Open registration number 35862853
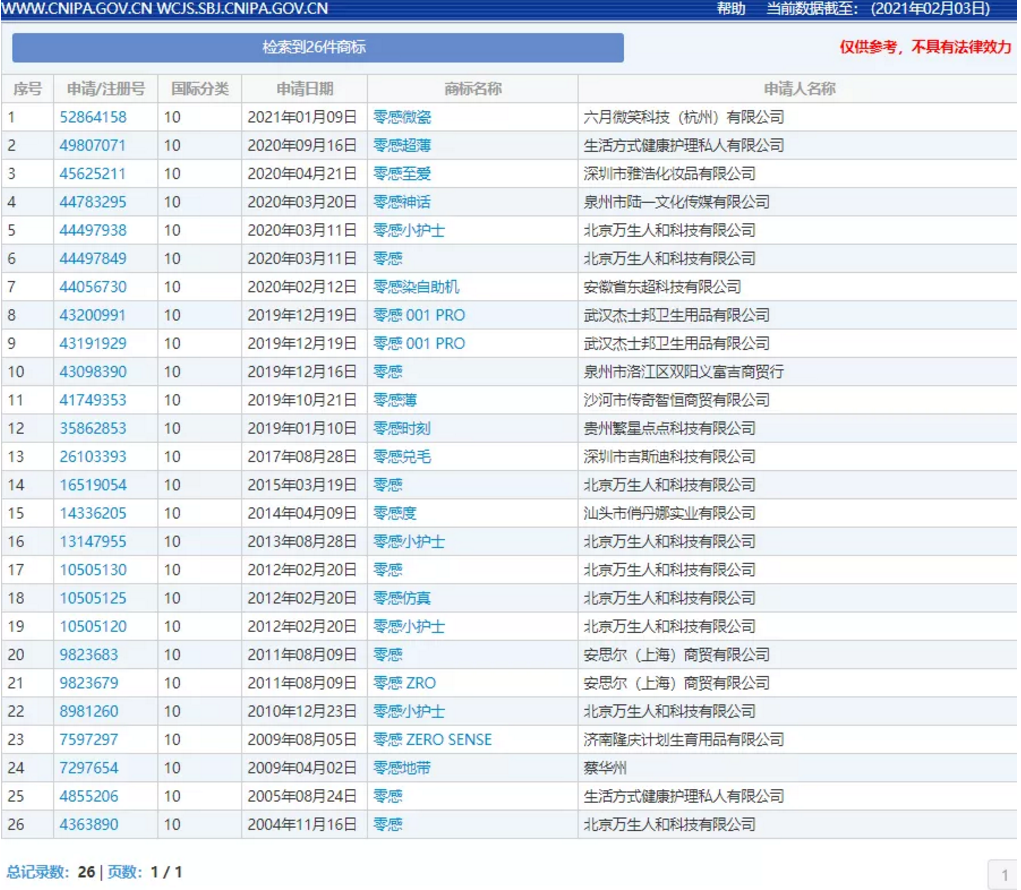1021x890 pixels. (x=93, y=428)
